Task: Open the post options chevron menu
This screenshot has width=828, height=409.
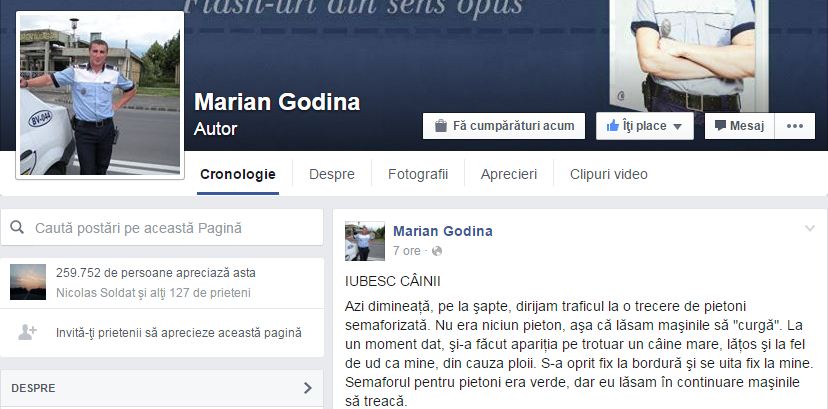Action: click(810, 229)
